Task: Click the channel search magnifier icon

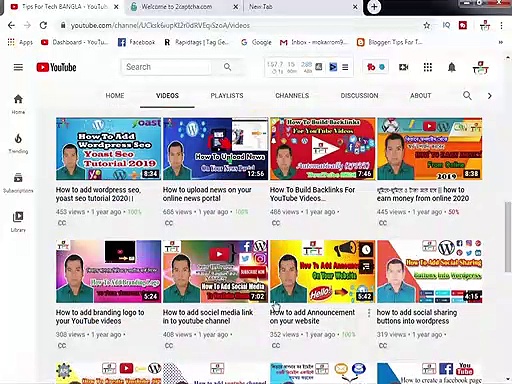Action: 467,96
